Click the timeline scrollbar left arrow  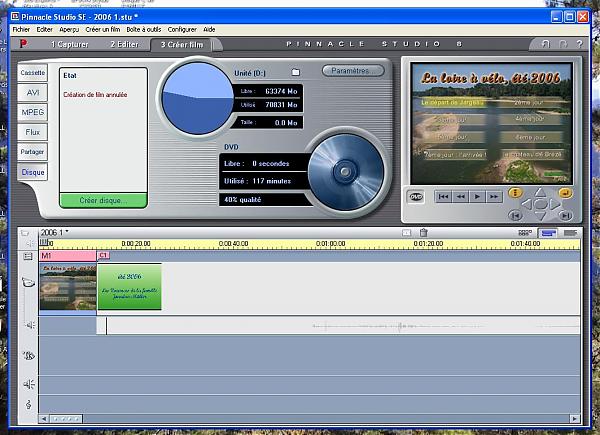[x=44, y=419]
